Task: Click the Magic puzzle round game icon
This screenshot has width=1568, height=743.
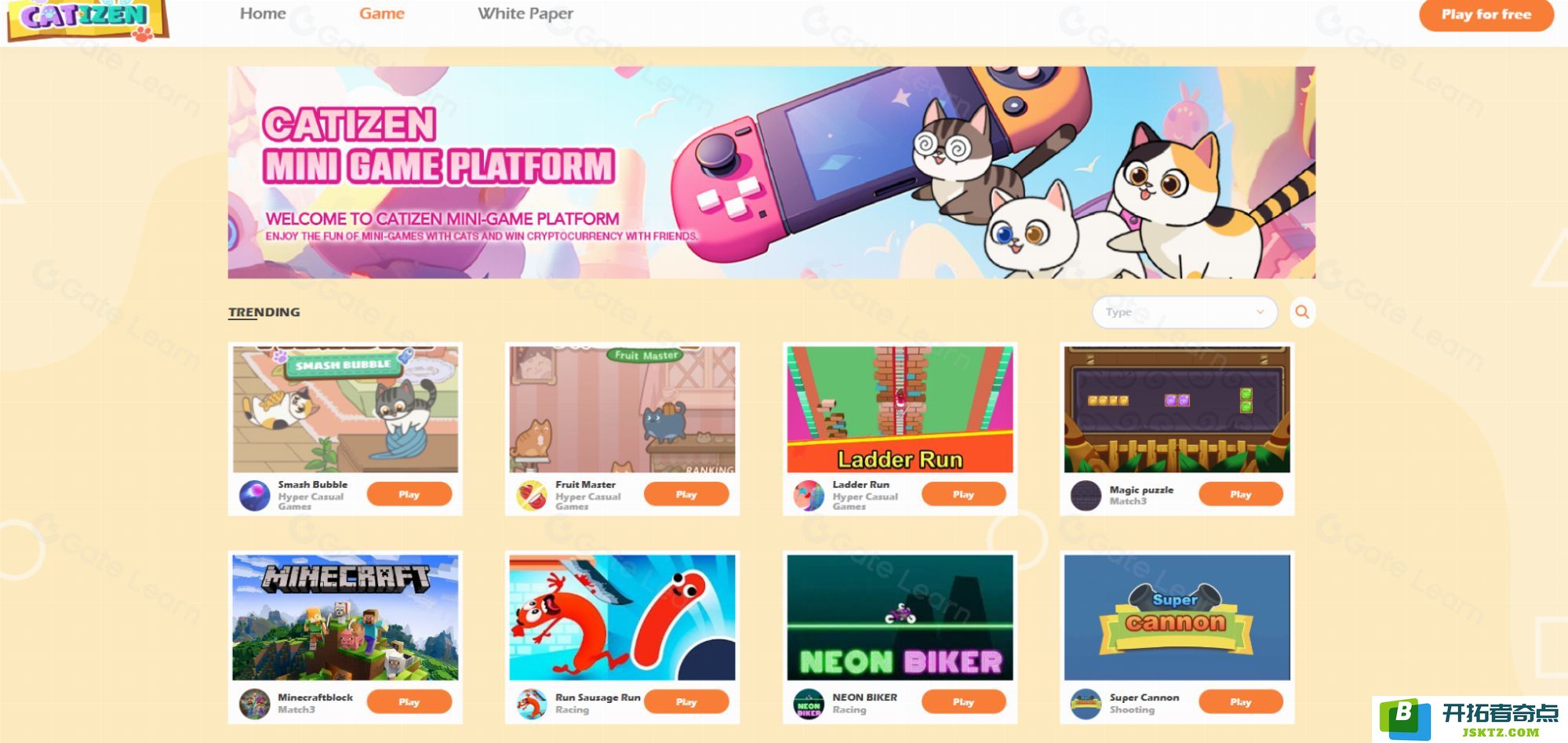Action: [1086, 496]
